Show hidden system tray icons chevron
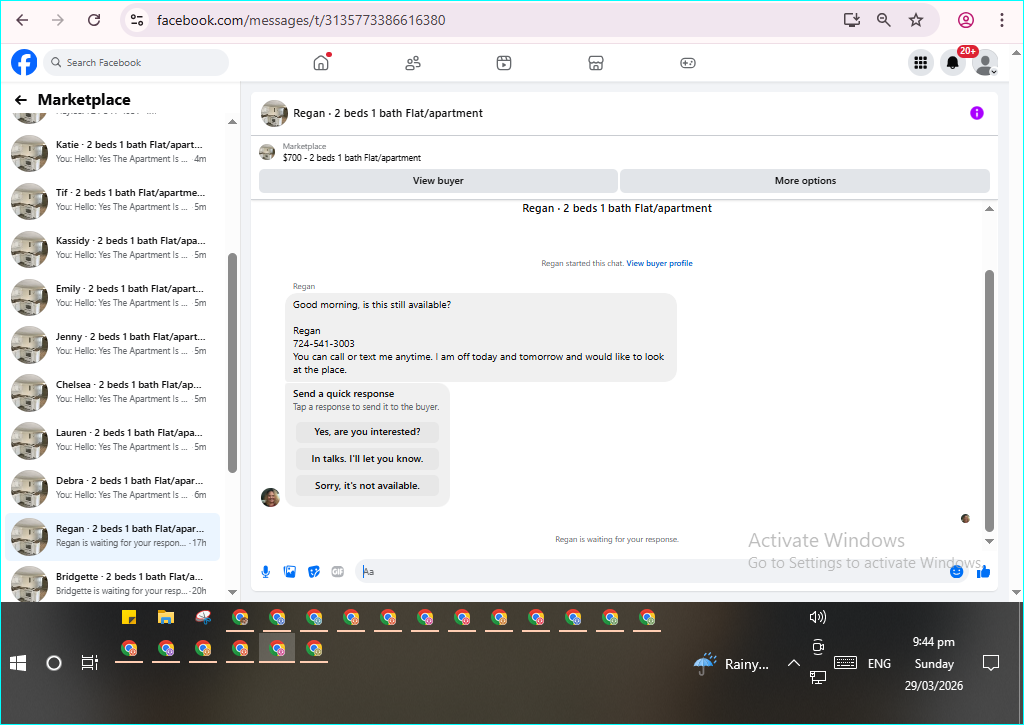The height and width of the screenshot is (725, 1024). click(x=793, y=664)
